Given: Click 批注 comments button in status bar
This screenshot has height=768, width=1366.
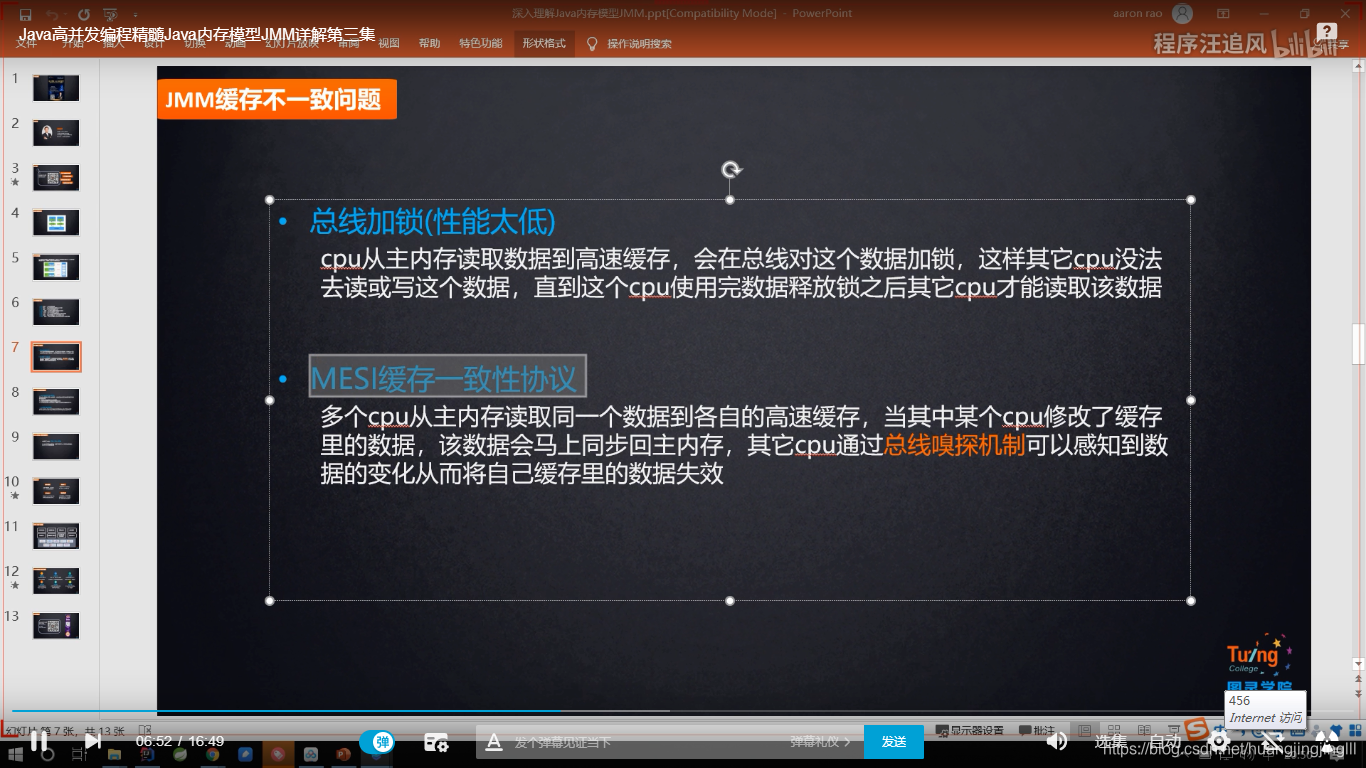Looking at the screenshot, I should (x=1037, y=730).
